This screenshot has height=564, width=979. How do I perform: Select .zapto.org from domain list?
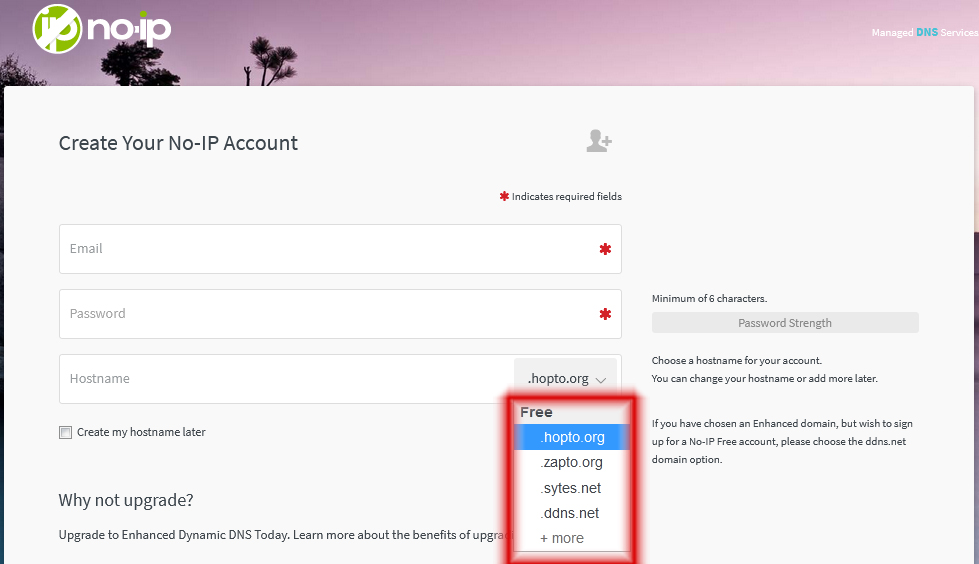pos(572,462)
